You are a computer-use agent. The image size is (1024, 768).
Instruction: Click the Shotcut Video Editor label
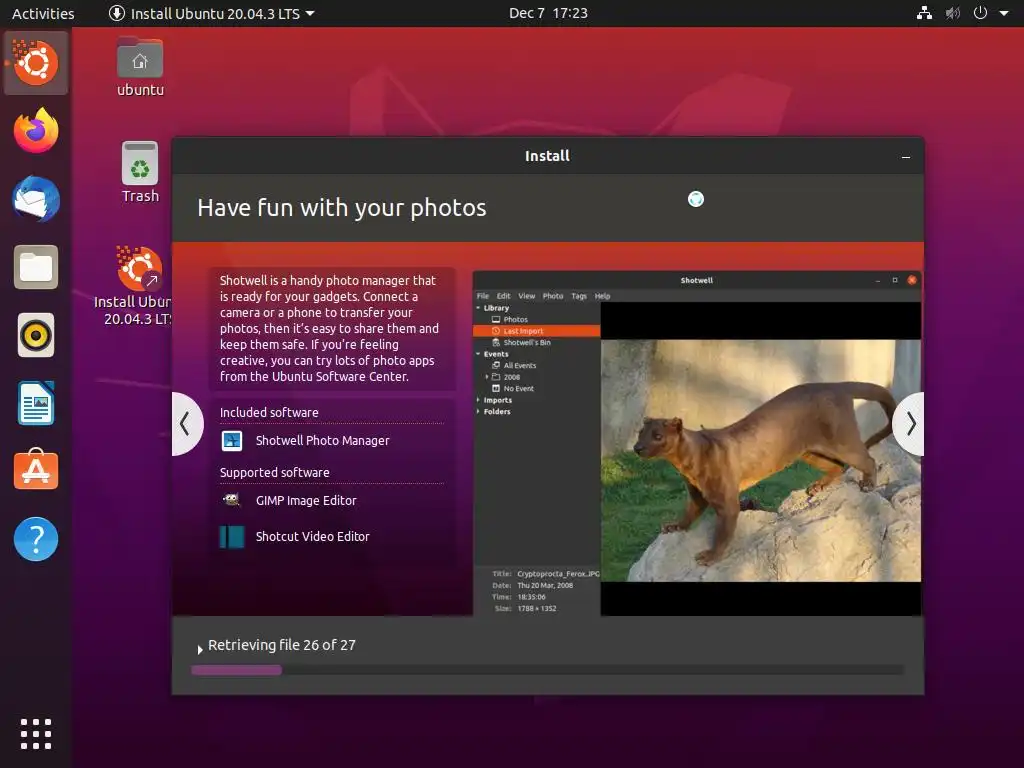(x=313, y=537)
